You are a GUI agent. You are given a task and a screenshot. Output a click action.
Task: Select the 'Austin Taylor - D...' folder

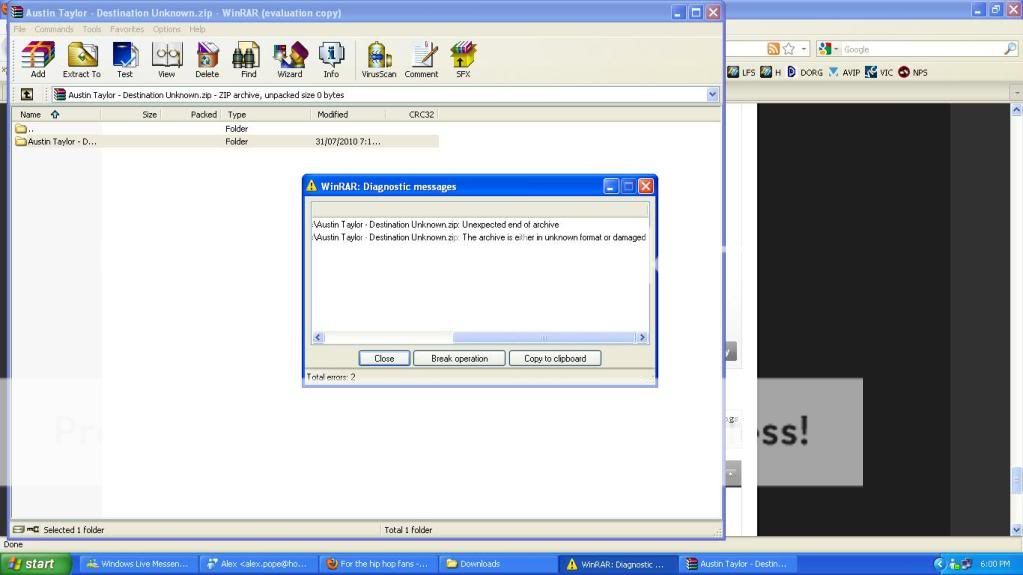point(225,142)
